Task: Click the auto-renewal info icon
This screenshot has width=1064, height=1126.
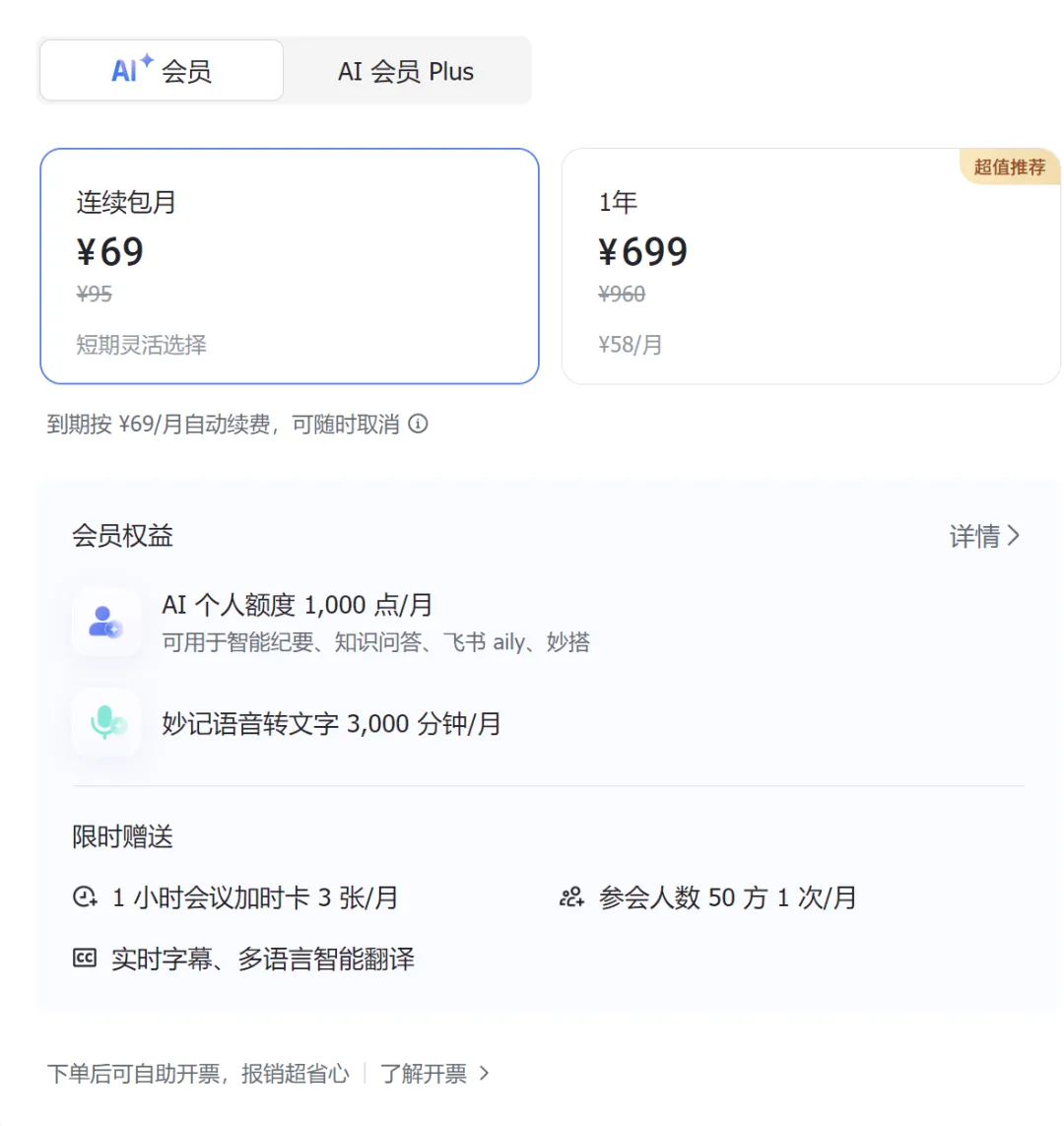Action: click(x=419, y=425)
